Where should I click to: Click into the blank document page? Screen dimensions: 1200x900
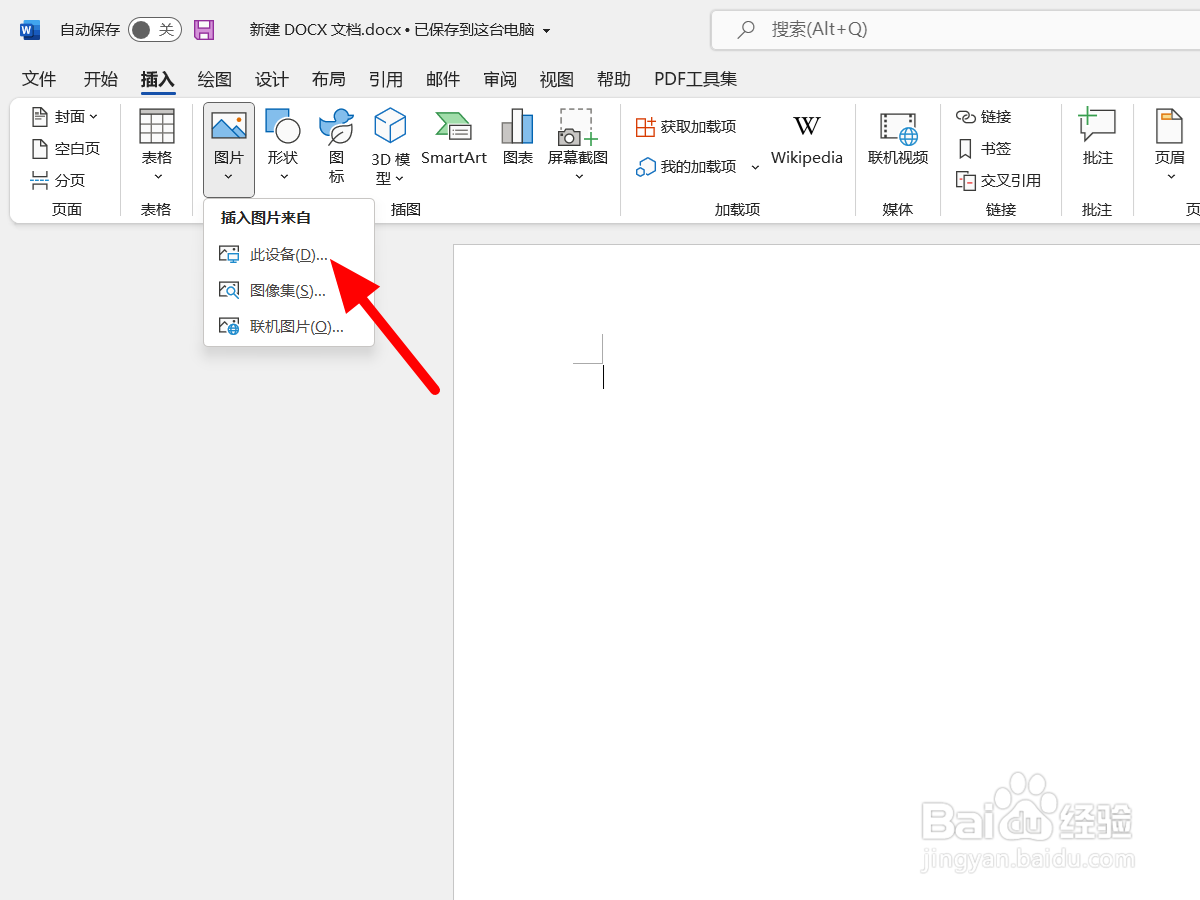tap(826, 572)
